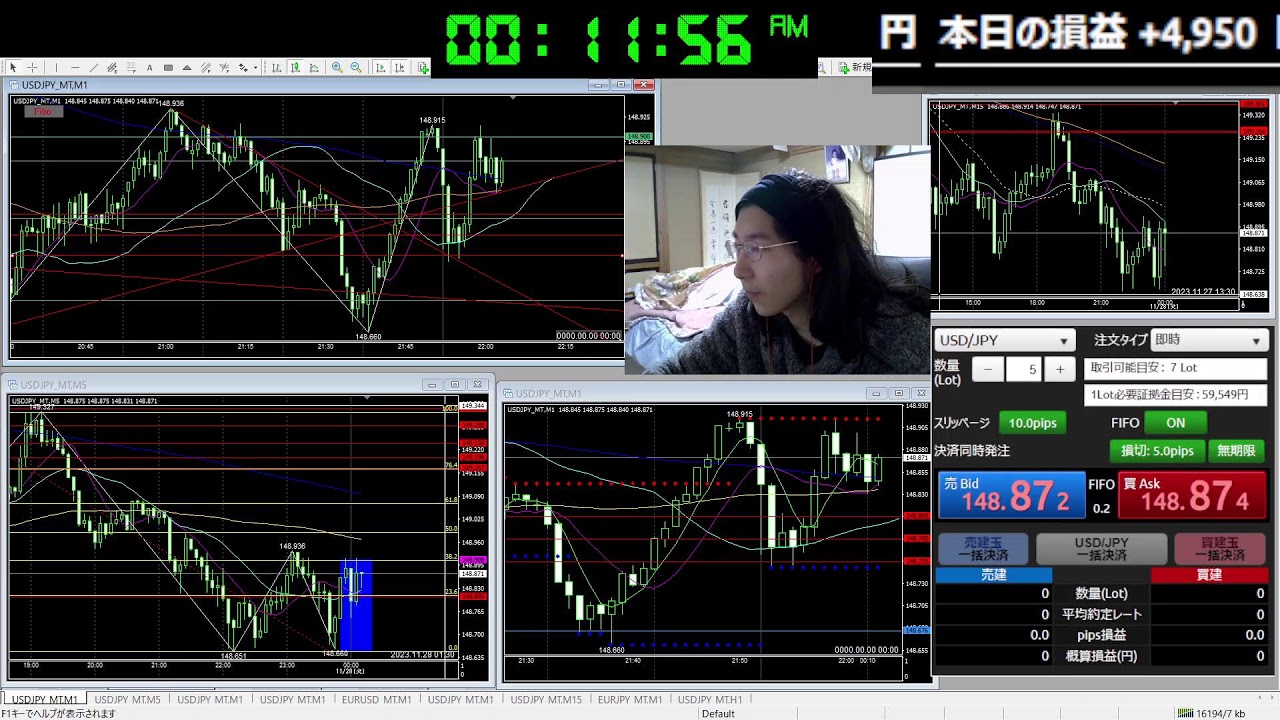Screen dimensions: 1280x720
Task: Switch to the USDJPY_MT,M15 chart tab
Action: (546, 700)
